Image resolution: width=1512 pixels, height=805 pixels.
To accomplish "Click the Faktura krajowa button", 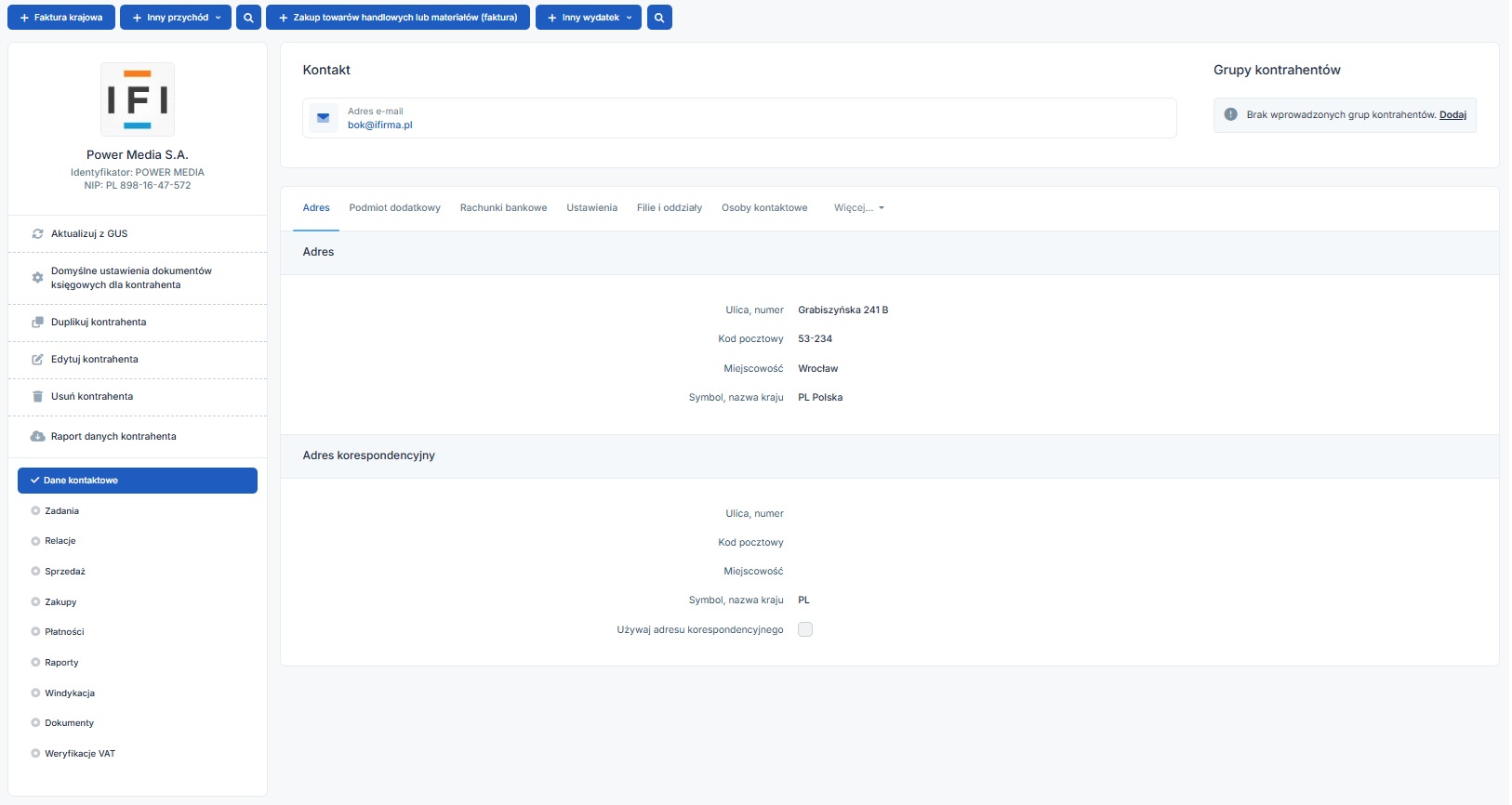I will pyautogui.click(x=61, y=18).
